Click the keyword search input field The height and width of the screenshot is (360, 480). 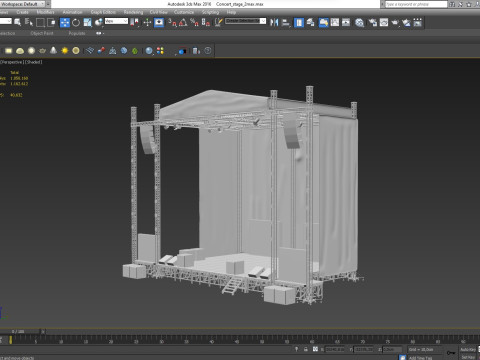coord(416,4)
